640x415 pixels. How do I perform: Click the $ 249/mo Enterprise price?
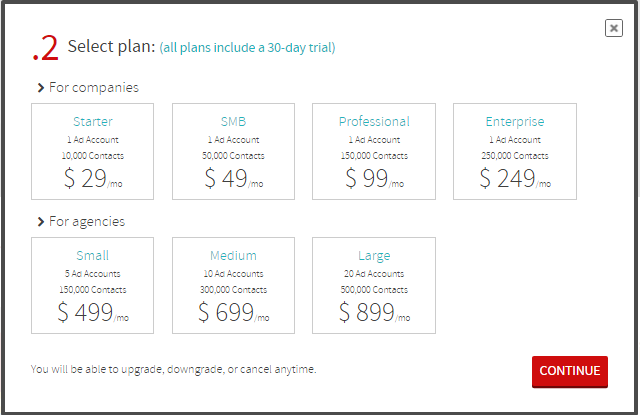click(514, 179)
